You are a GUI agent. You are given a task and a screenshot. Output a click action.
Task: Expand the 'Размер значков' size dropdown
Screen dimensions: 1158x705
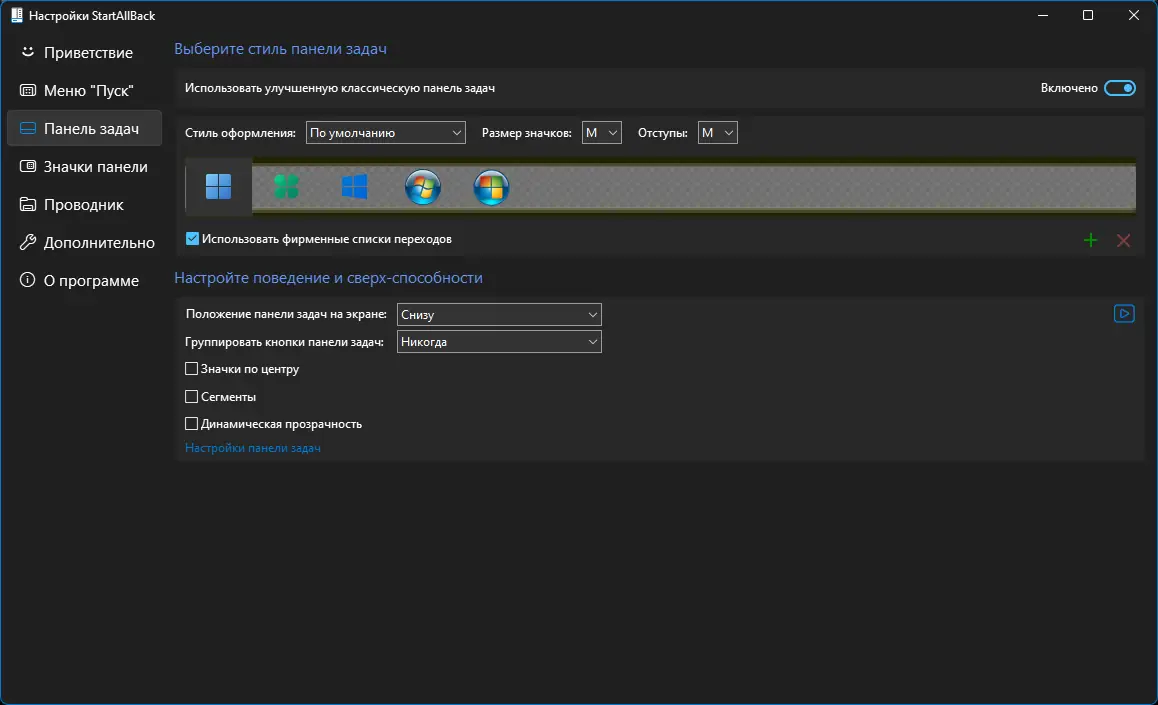coord(601,133)
